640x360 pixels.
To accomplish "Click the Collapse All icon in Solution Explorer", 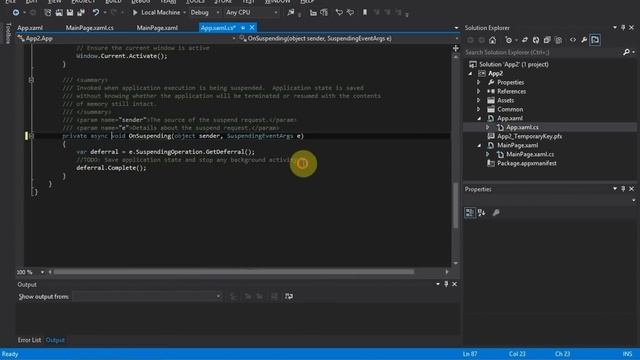I will coord(547,40).
